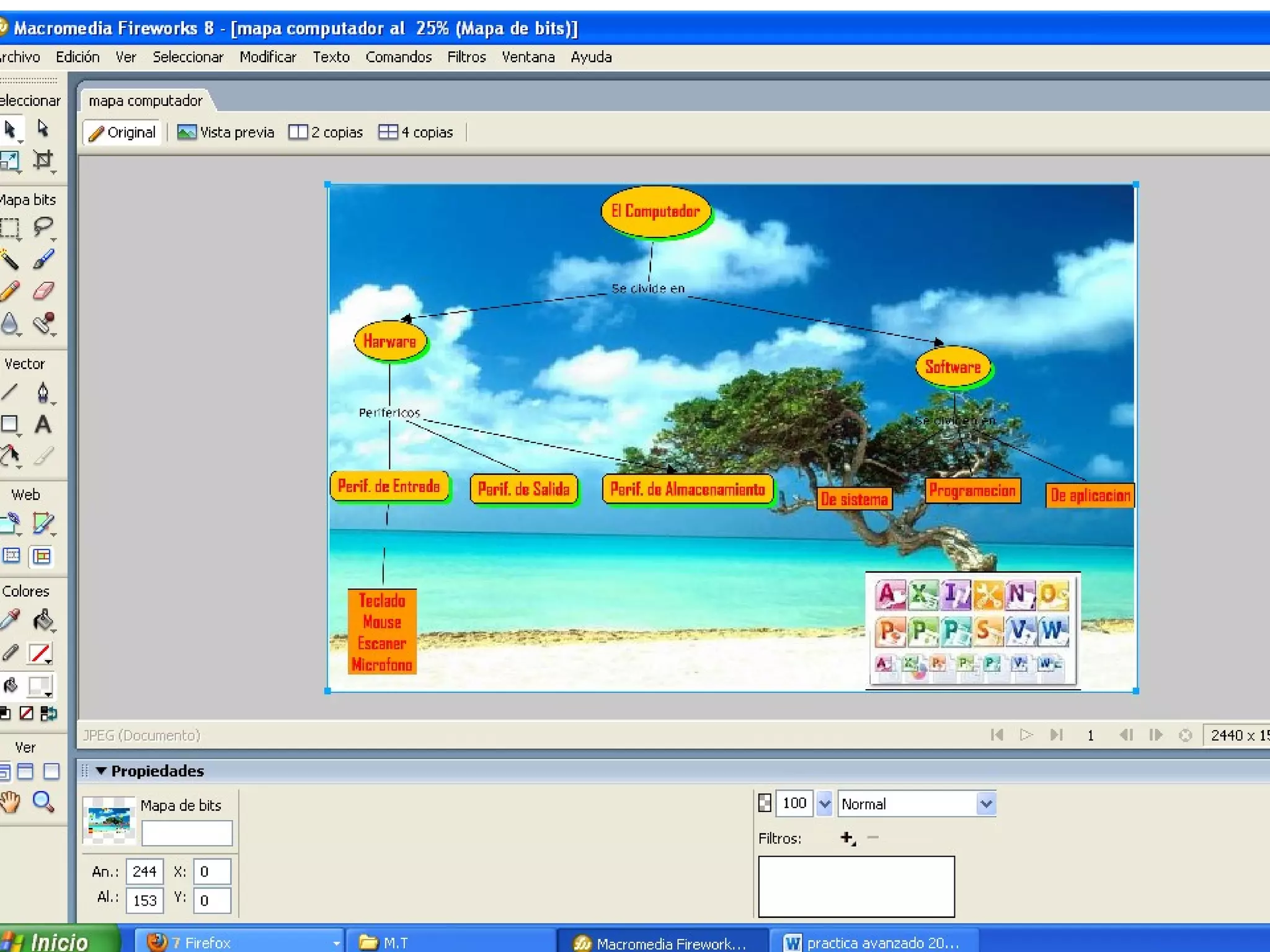Toggle hide slices and hotspots

[x=11, y=556]
